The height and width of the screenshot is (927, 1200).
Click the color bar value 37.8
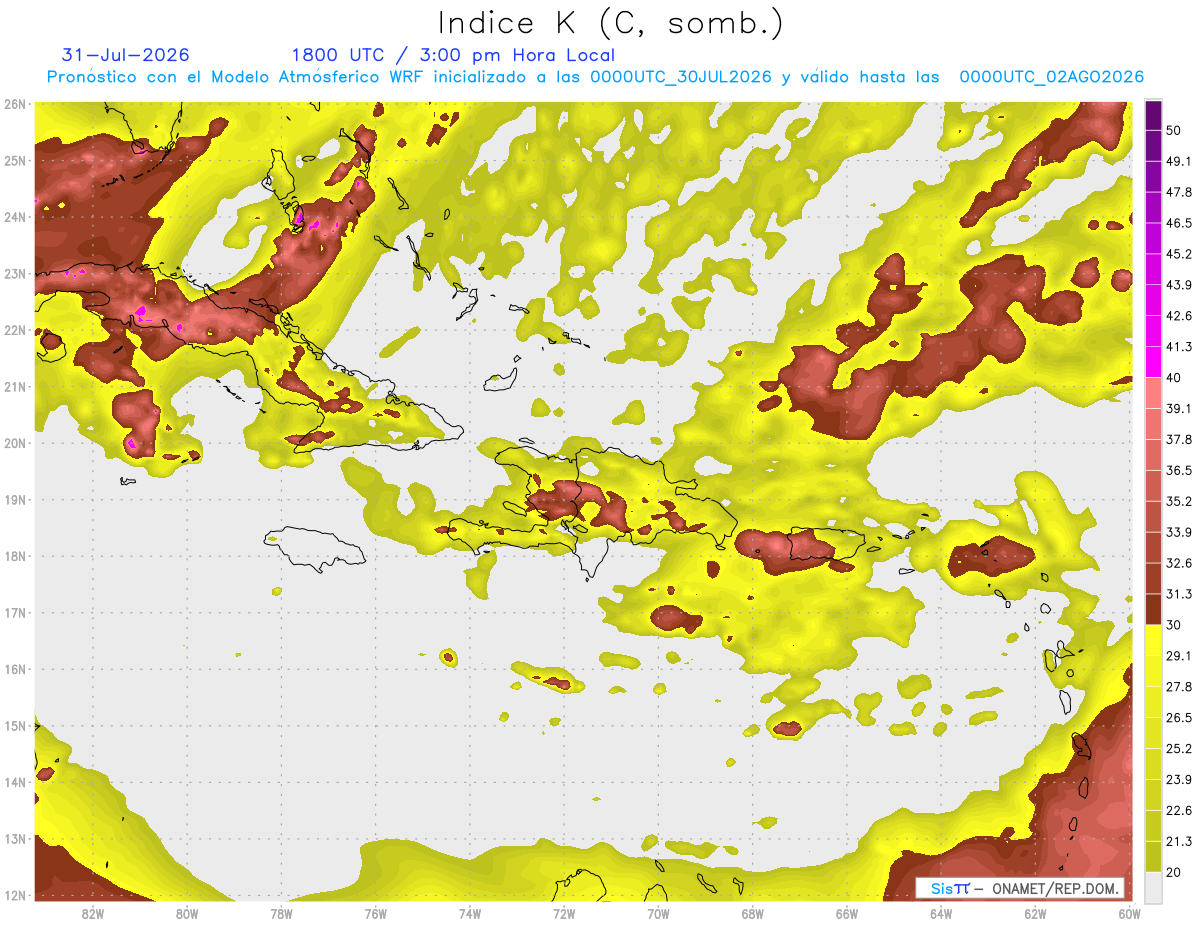[x=1179, y=439]
